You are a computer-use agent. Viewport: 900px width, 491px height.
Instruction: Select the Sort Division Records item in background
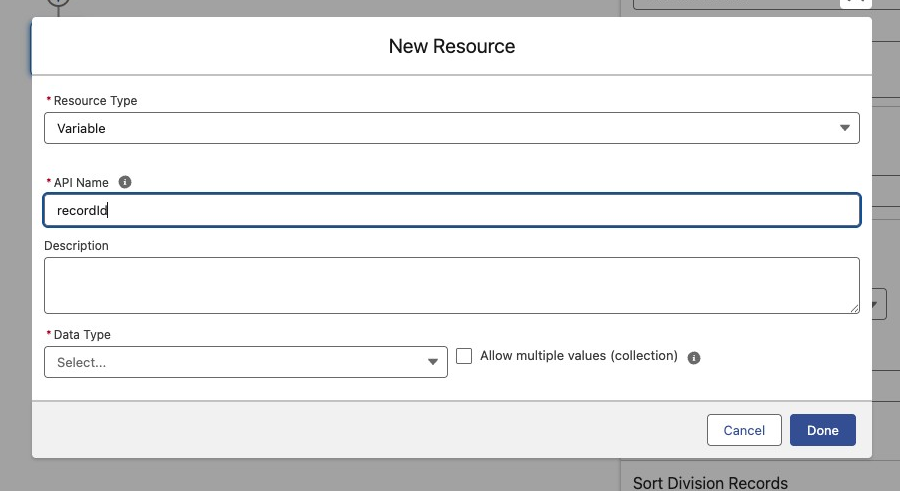click(x=710, y=483)
